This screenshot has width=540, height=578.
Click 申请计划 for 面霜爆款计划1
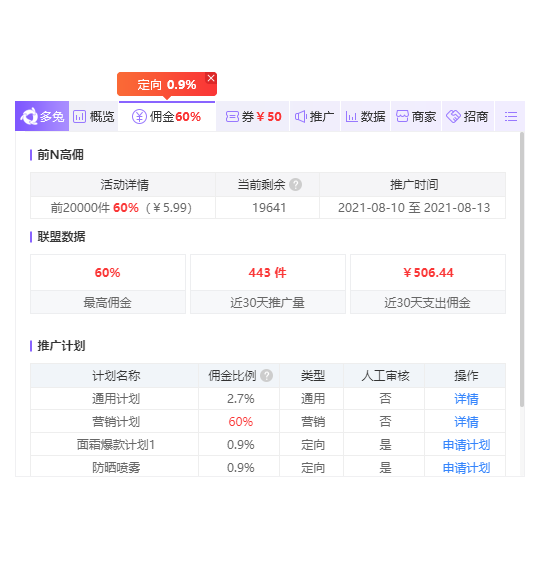(x=466, y=445)
